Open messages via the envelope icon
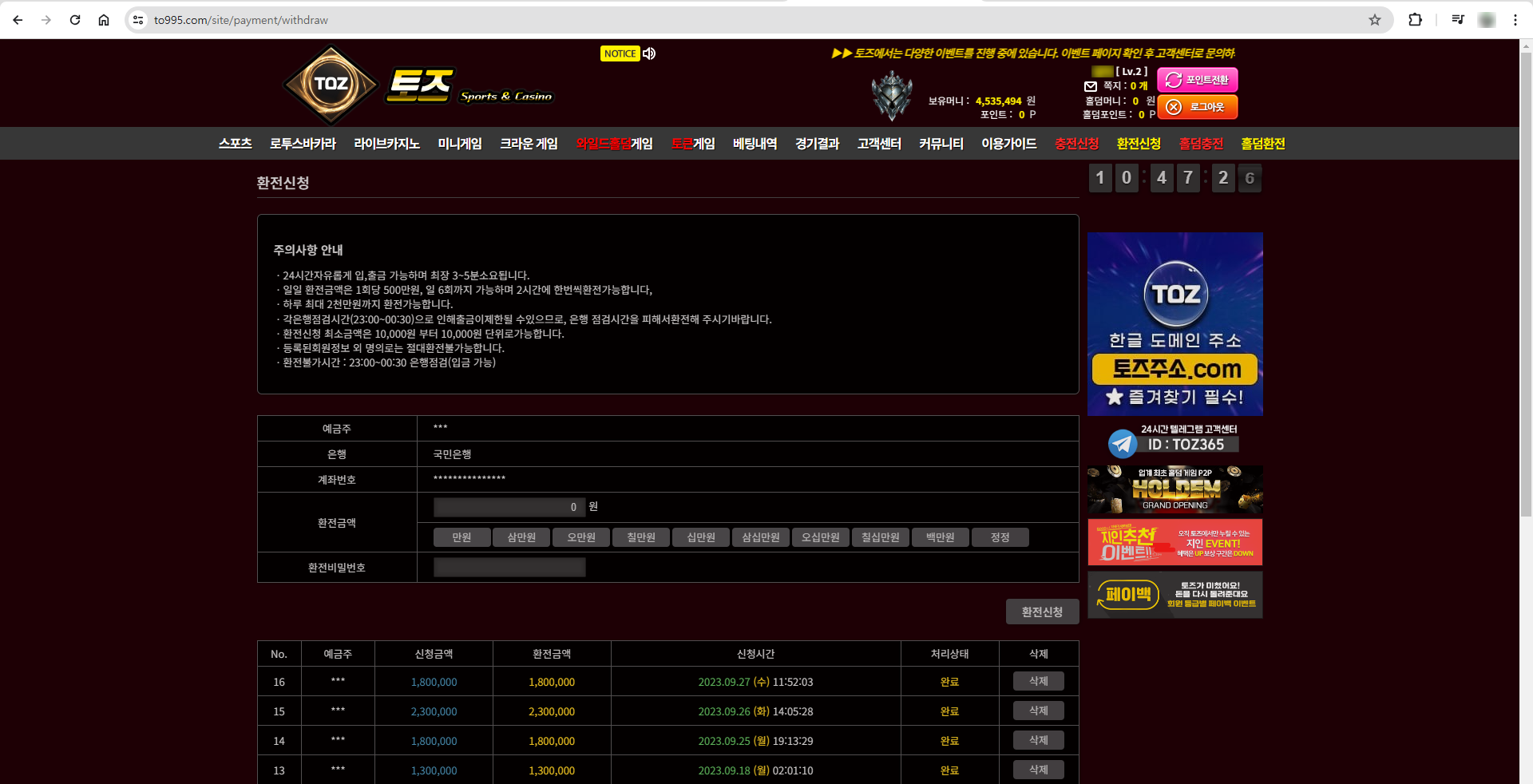The width and height of the screenshot is (1533, 784). click(x=1091, y=86)
